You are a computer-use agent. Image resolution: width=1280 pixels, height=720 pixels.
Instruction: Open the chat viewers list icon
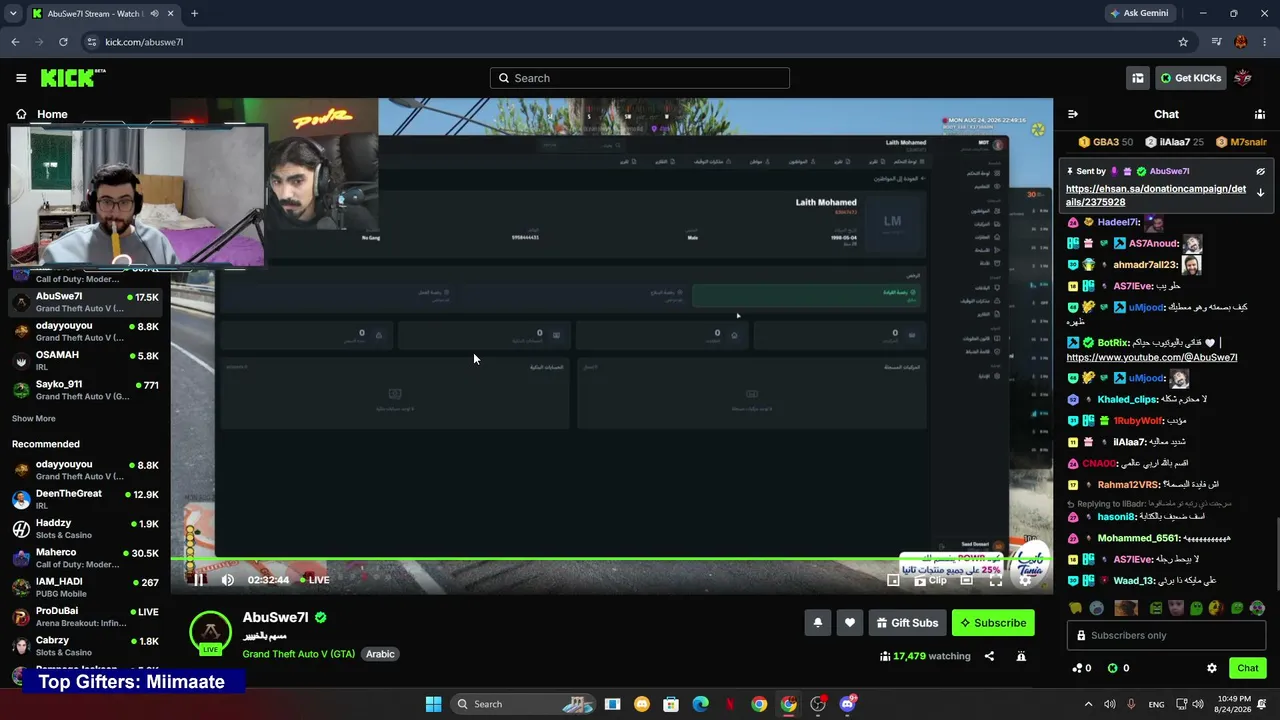coord(1260,114)
